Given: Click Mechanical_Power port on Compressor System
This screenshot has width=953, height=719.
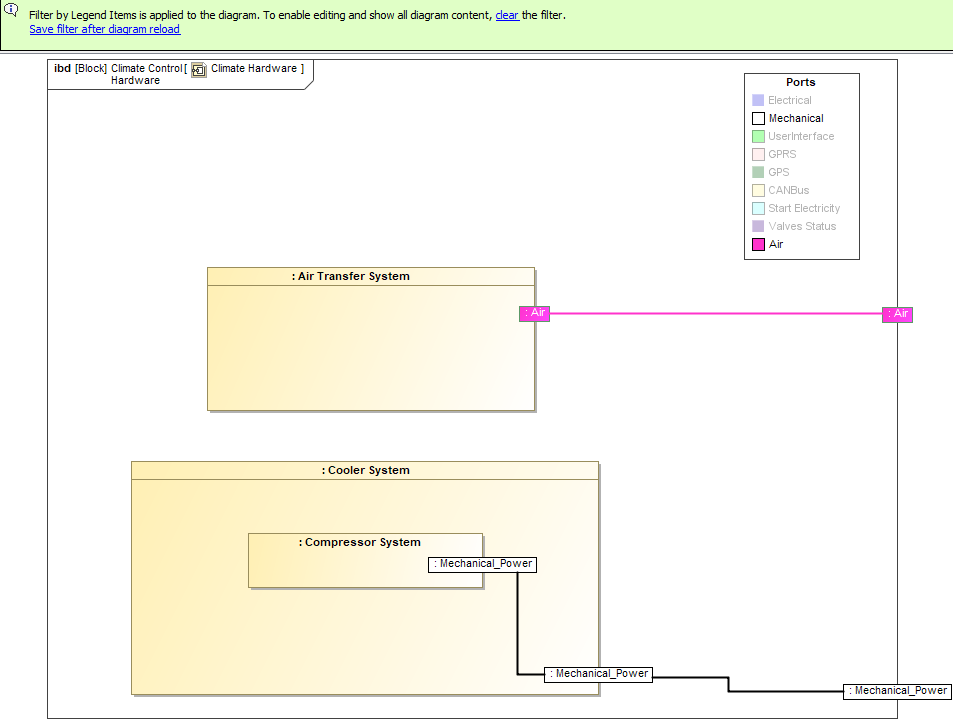Looking at the screenshot, I should pos(482,564).
